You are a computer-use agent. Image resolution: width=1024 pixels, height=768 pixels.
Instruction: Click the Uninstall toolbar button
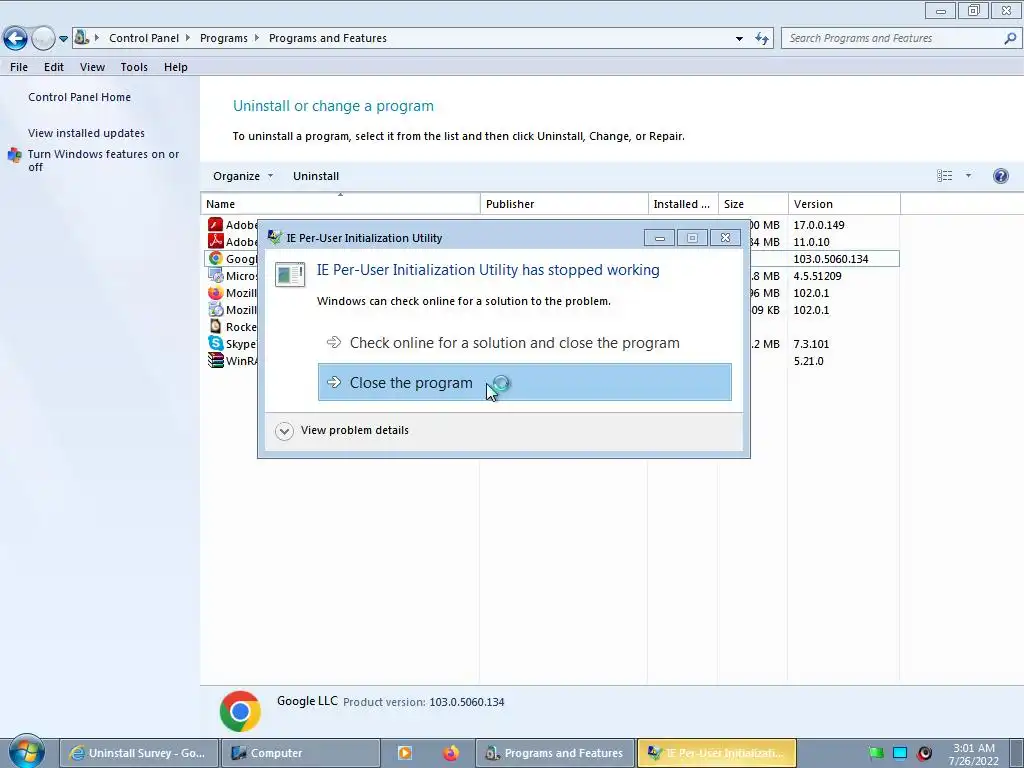coord(315,176)
